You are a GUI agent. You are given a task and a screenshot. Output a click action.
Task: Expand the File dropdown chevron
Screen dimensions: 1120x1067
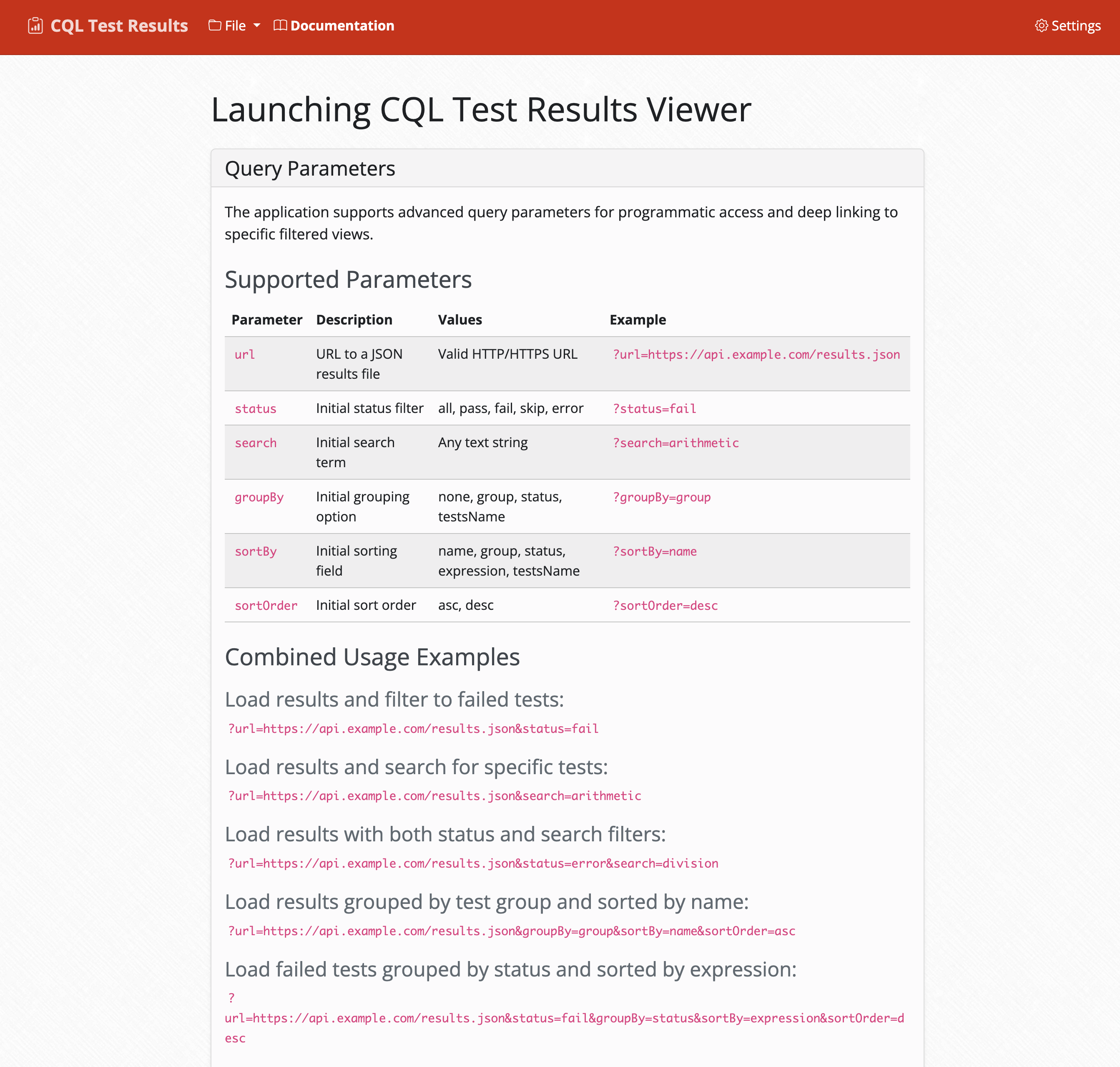[256, 26]
